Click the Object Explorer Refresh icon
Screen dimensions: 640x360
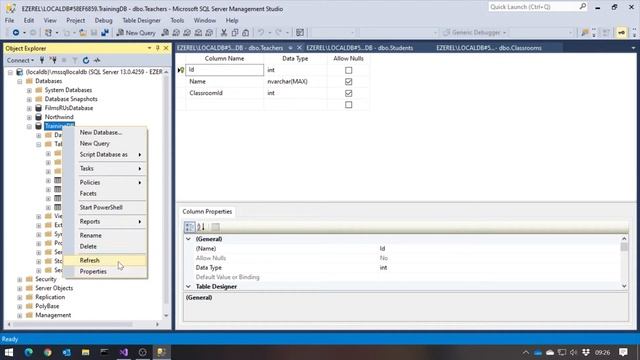(86, 60)
